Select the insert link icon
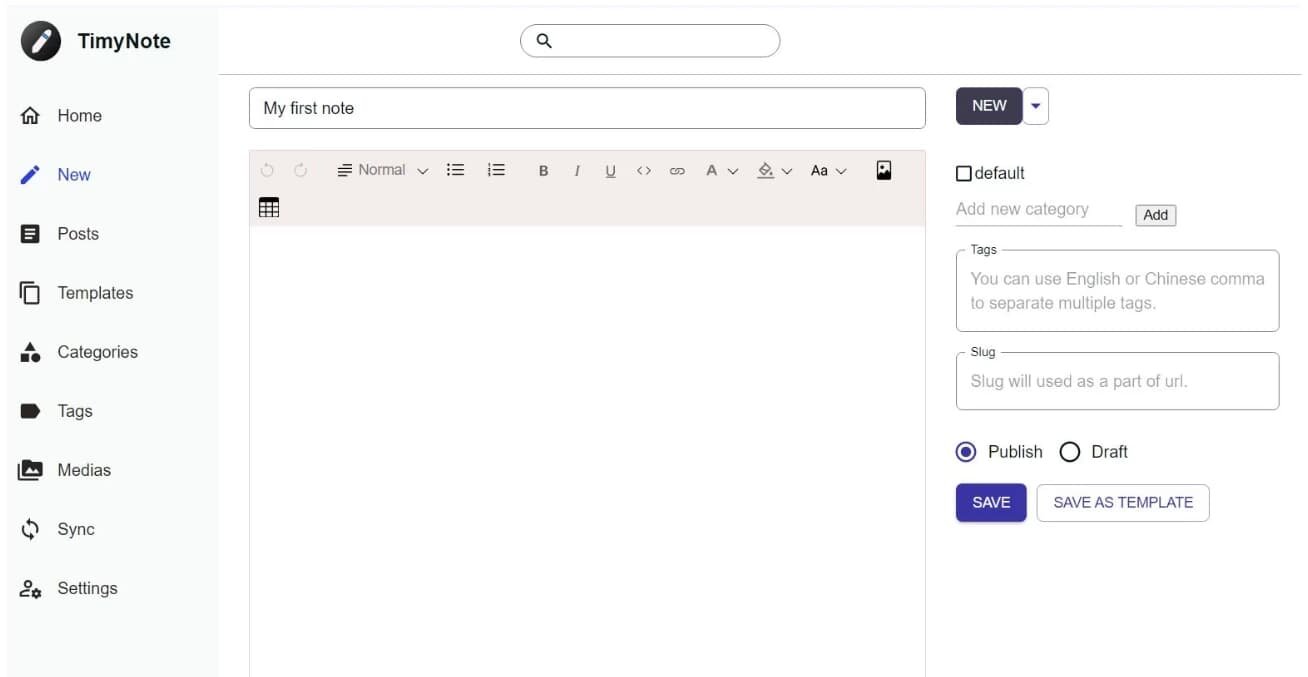The image size is (1308, 677). (677, 170)
